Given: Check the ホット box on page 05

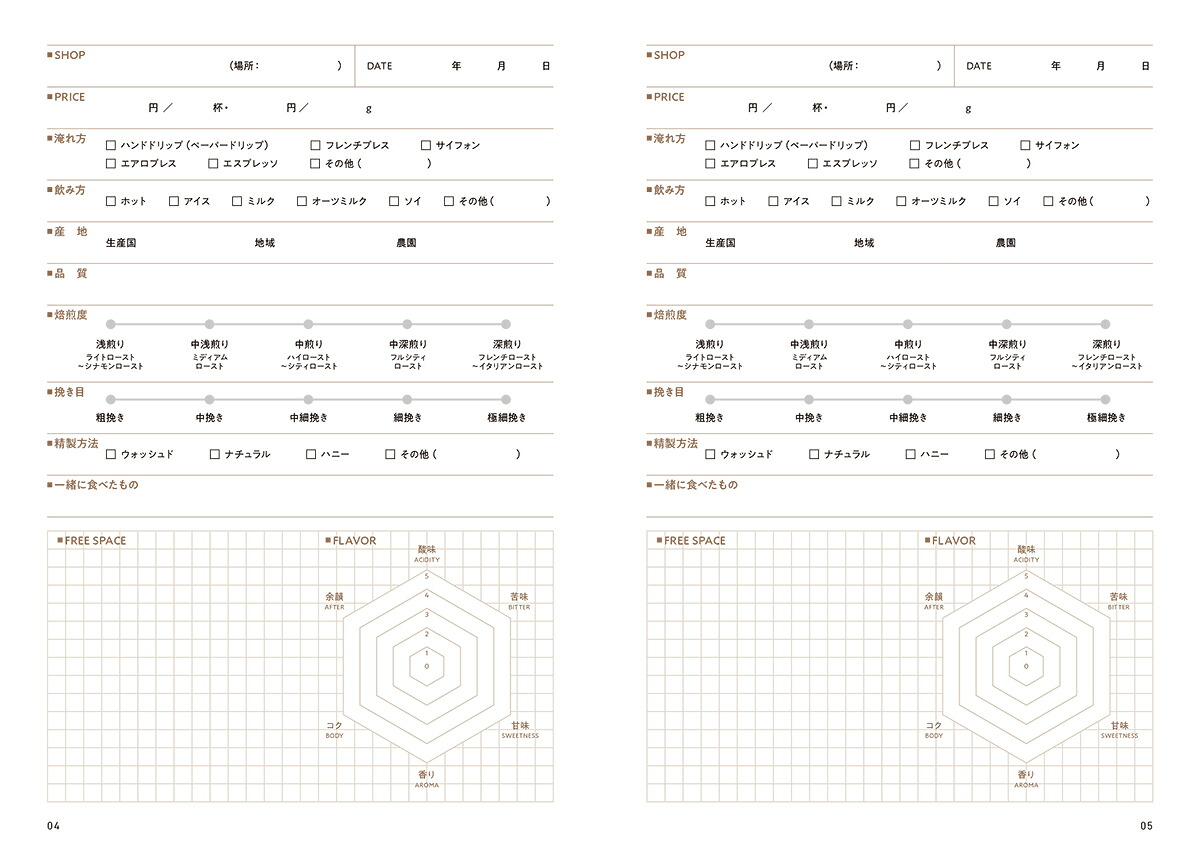Looking at the screenshot, I should coord(710,201).
